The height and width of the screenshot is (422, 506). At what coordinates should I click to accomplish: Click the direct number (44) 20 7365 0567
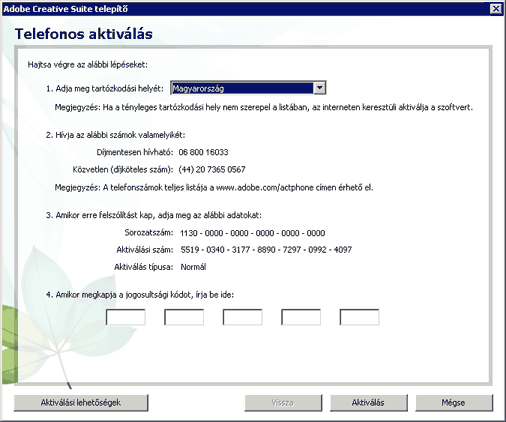[x=212, y=170]
